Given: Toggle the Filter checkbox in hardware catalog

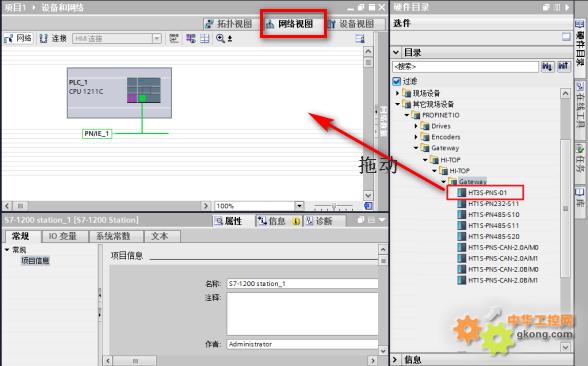Looking at the screenshot, I should tap(396, 81).
